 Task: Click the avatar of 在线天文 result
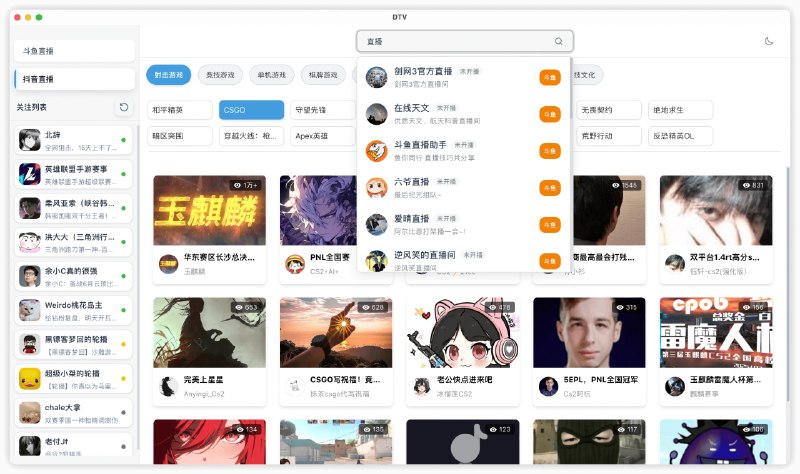click(377, 114)
